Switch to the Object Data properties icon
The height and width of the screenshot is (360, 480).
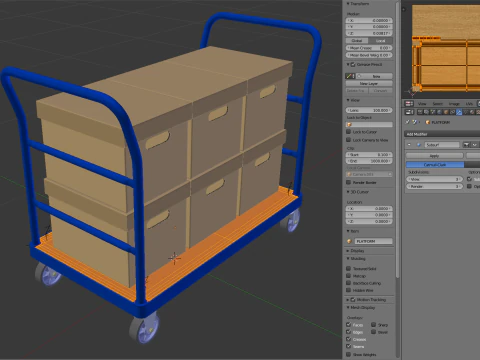click(x=466, y=112)
